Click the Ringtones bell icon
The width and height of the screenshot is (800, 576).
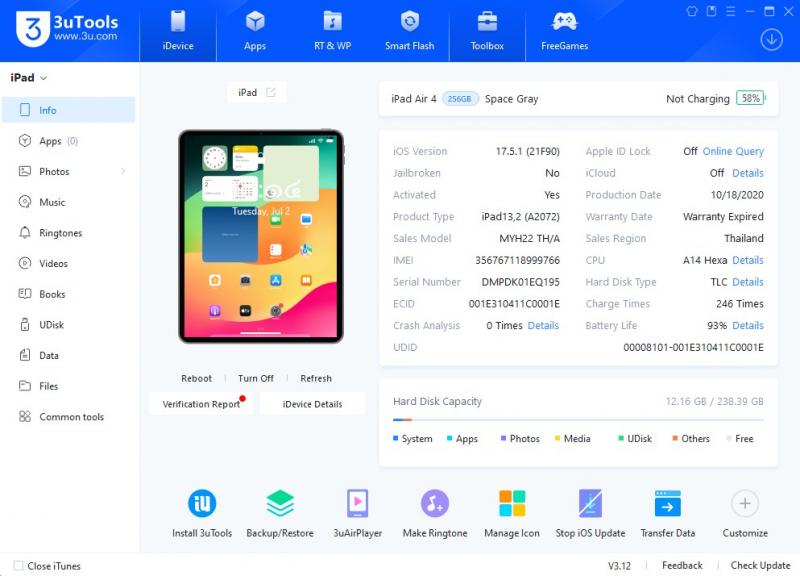point(24,233)
